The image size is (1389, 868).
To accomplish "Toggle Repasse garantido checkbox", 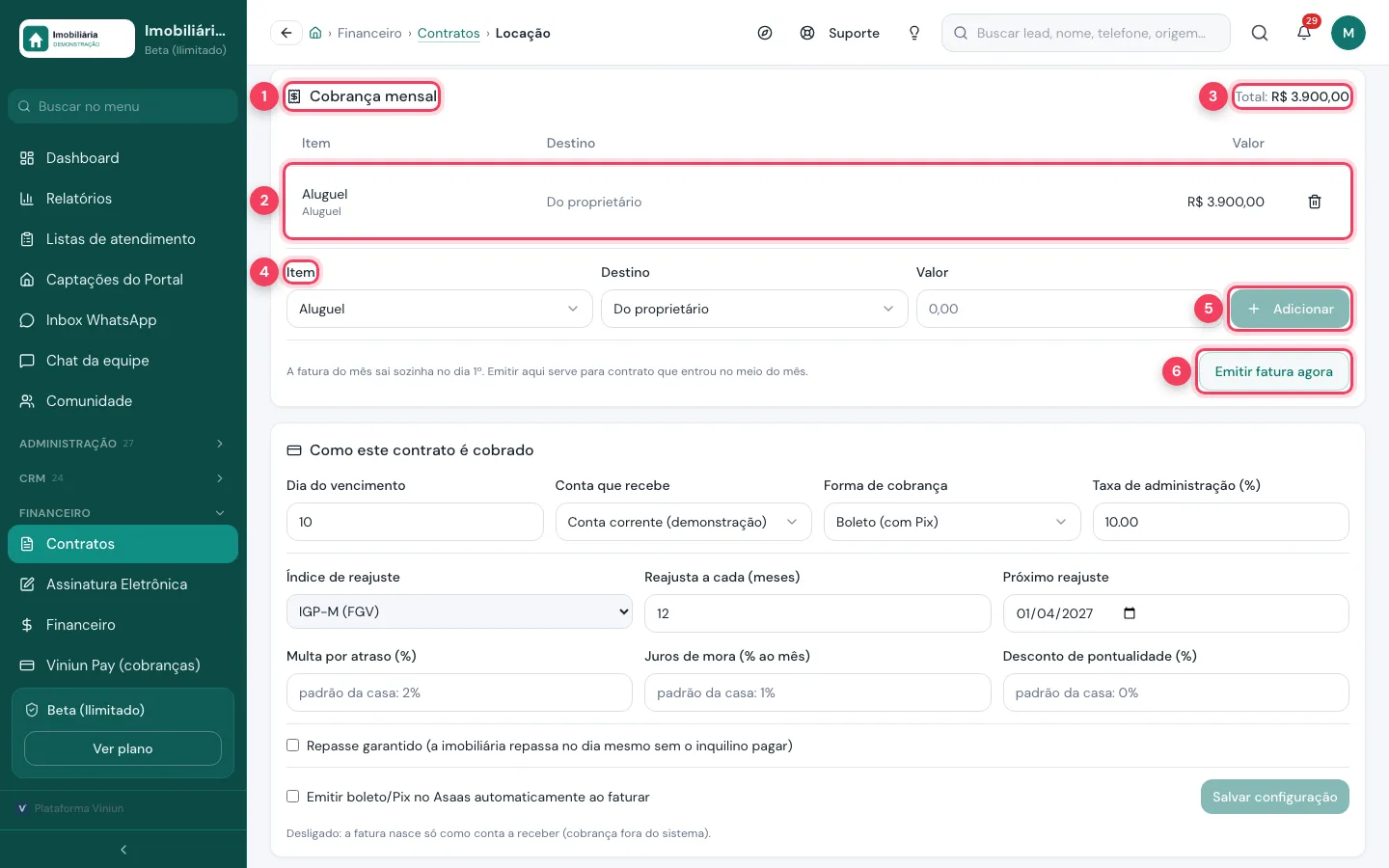I will point(292,746).
